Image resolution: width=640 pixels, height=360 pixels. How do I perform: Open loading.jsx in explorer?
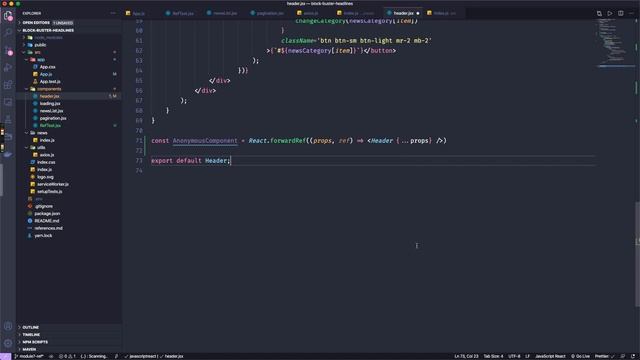tap(50, 104)
